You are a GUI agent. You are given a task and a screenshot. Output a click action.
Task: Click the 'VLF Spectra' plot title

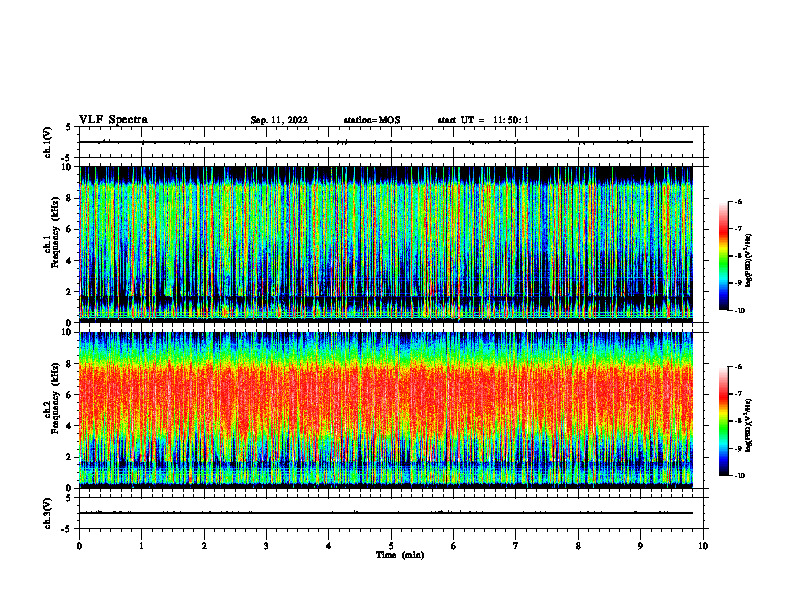(x=113, y=120)
